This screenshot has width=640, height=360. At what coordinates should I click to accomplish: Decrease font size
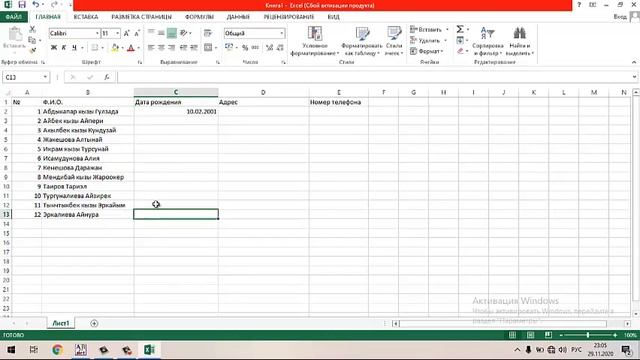pos(137,33)
